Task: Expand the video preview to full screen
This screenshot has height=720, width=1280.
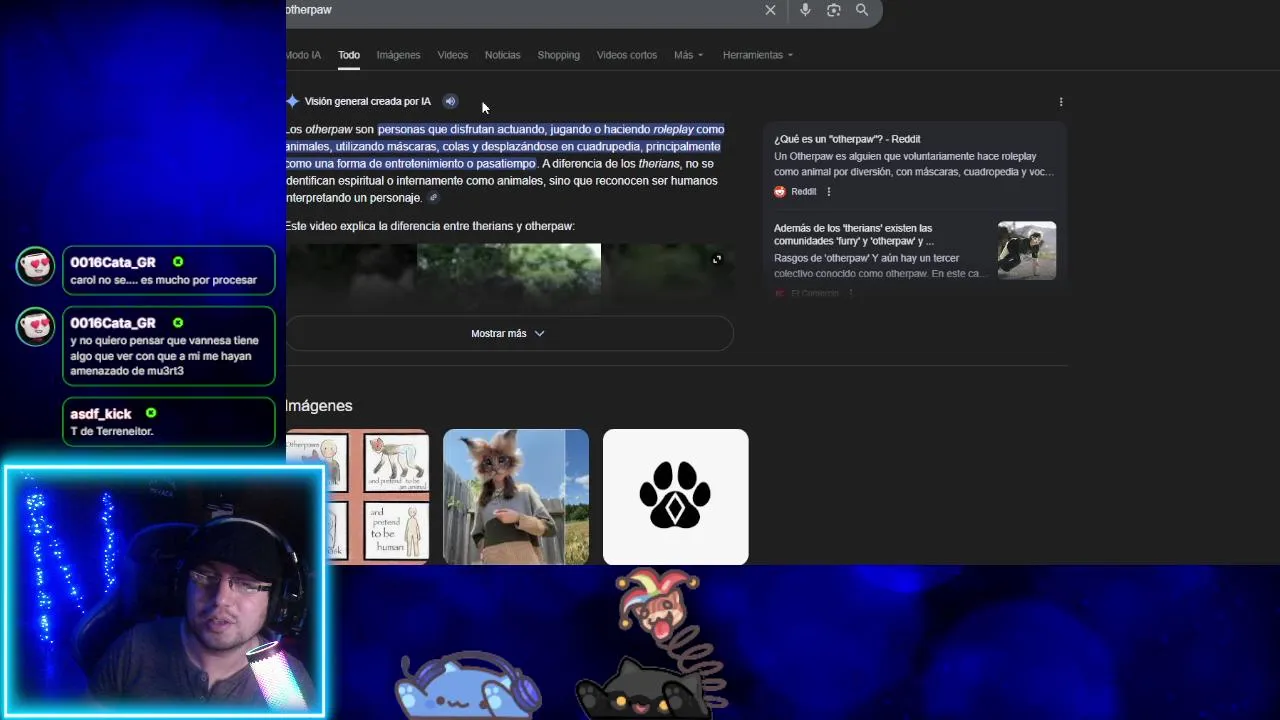Action: [x=717, y=260]
